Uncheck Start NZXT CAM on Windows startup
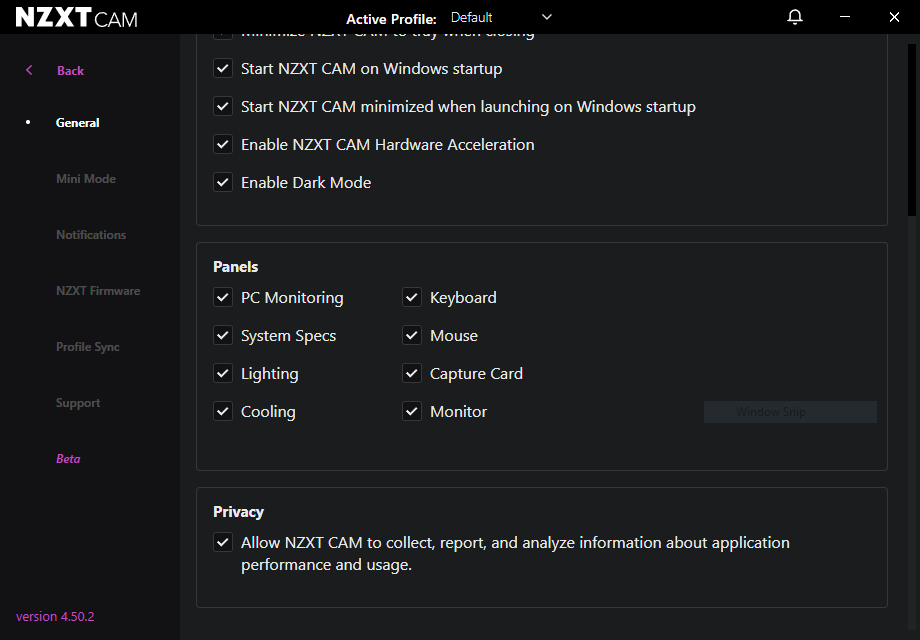This screenshot has height=640, width=920. coord(223,68)
